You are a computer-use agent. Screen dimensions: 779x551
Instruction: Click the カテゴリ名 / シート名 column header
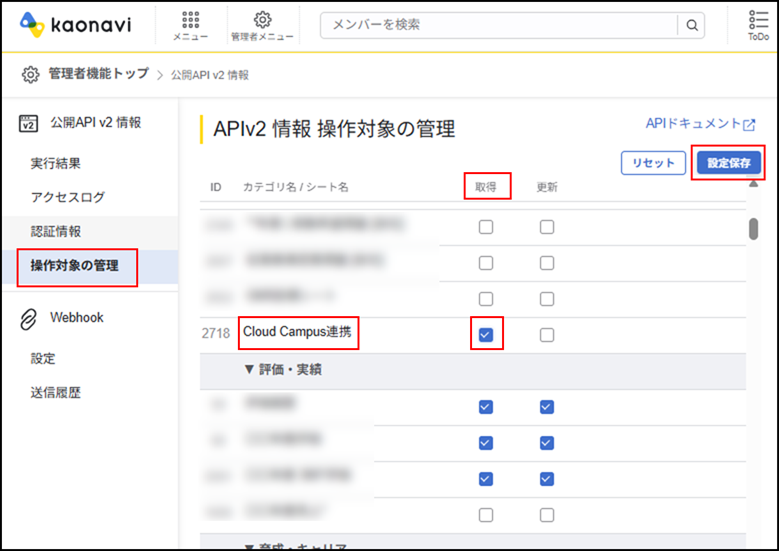[x=296, y=187]
